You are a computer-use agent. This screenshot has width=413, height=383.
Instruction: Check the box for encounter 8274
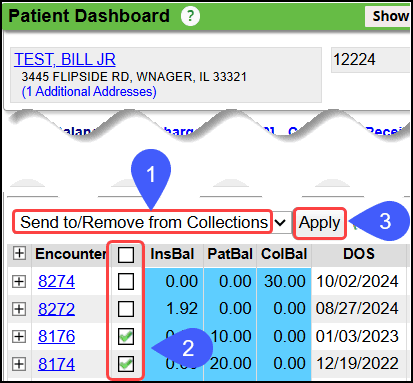126,282
